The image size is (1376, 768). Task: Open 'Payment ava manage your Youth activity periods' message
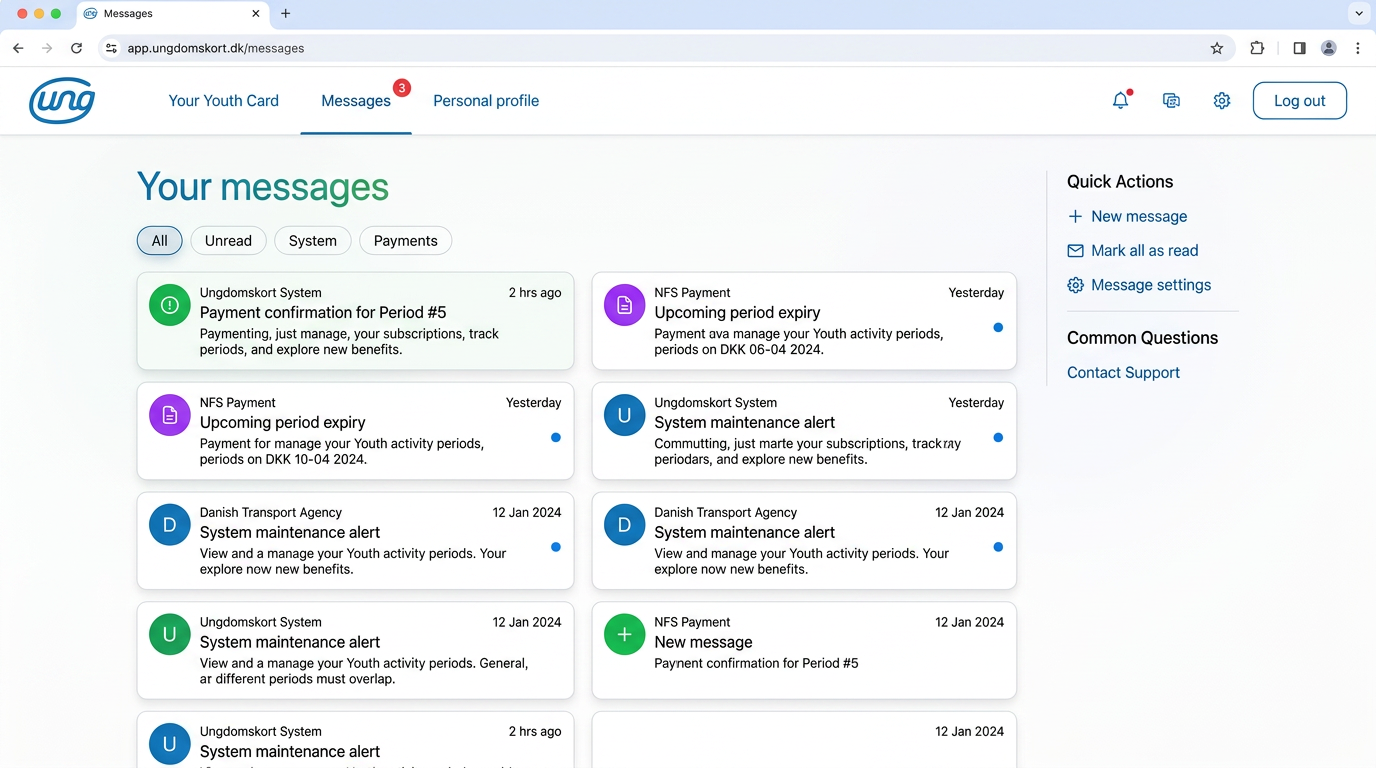tap(804, 321)
